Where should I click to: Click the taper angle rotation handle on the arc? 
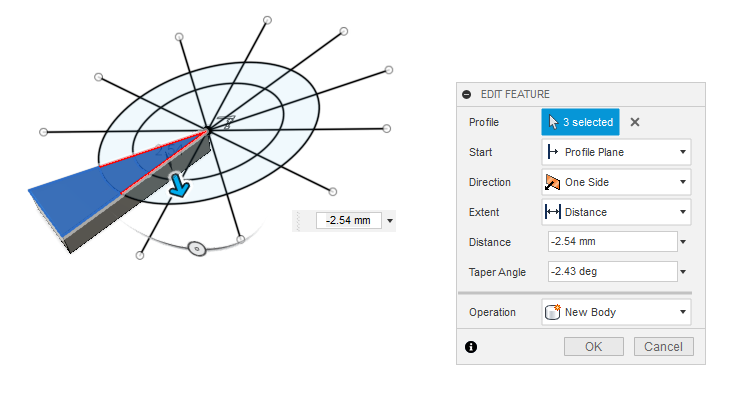coord(197,248)
